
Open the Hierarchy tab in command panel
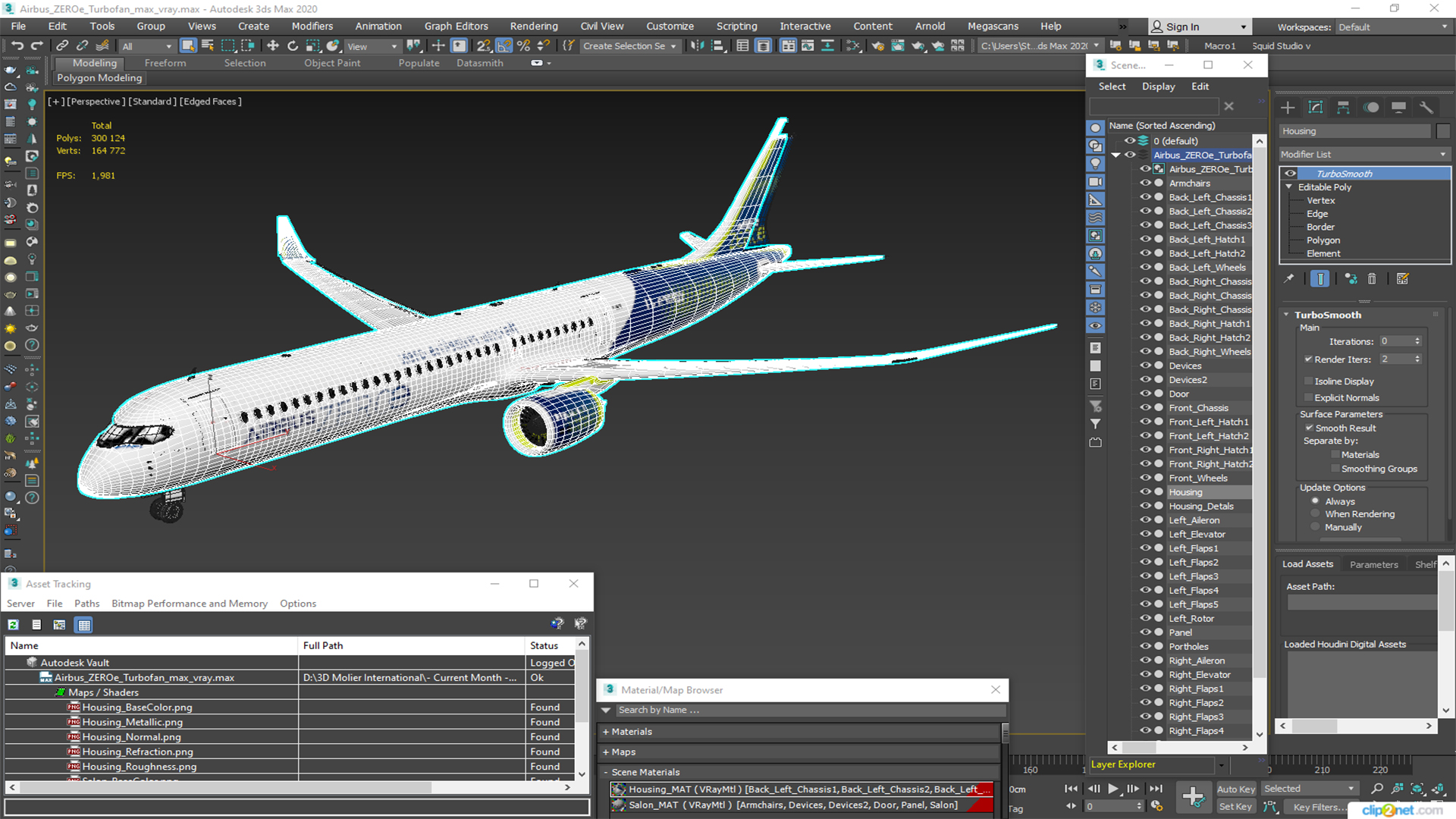click(1343, 107)
